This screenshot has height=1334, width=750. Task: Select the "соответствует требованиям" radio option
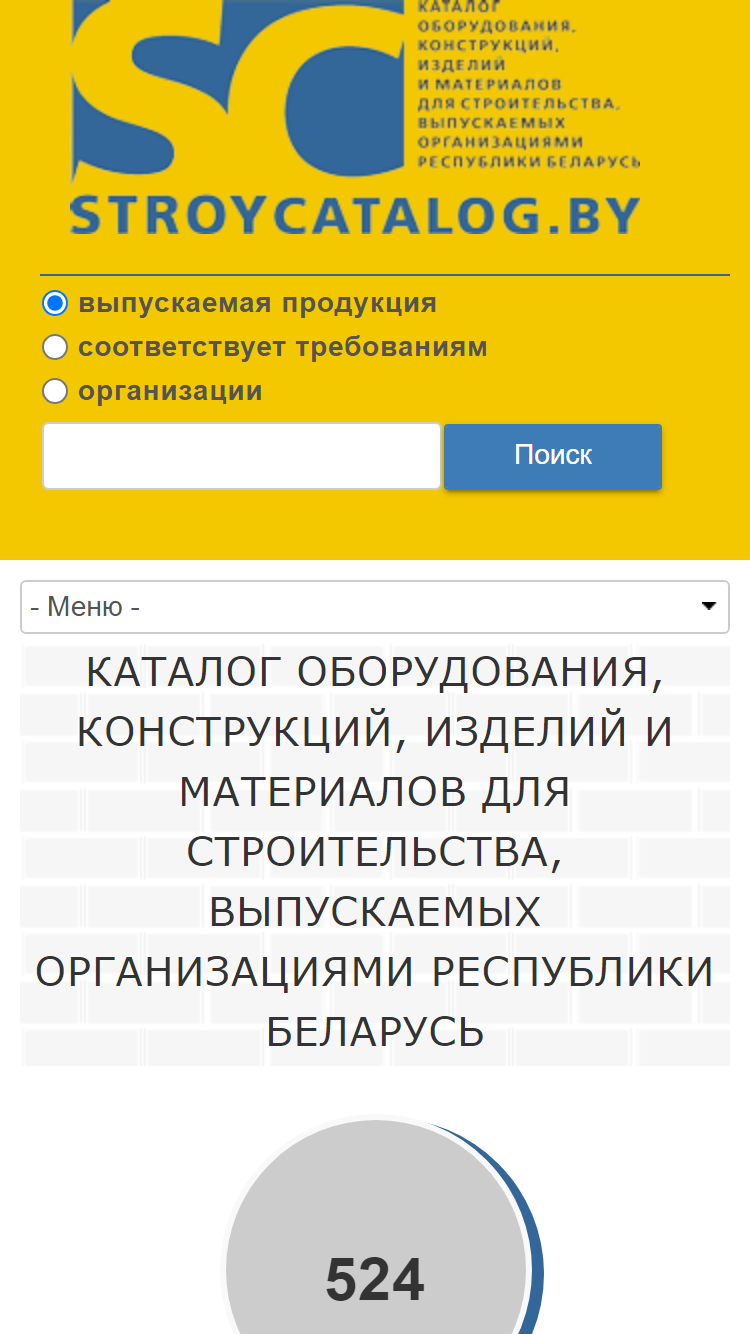(x=55, y=347)
